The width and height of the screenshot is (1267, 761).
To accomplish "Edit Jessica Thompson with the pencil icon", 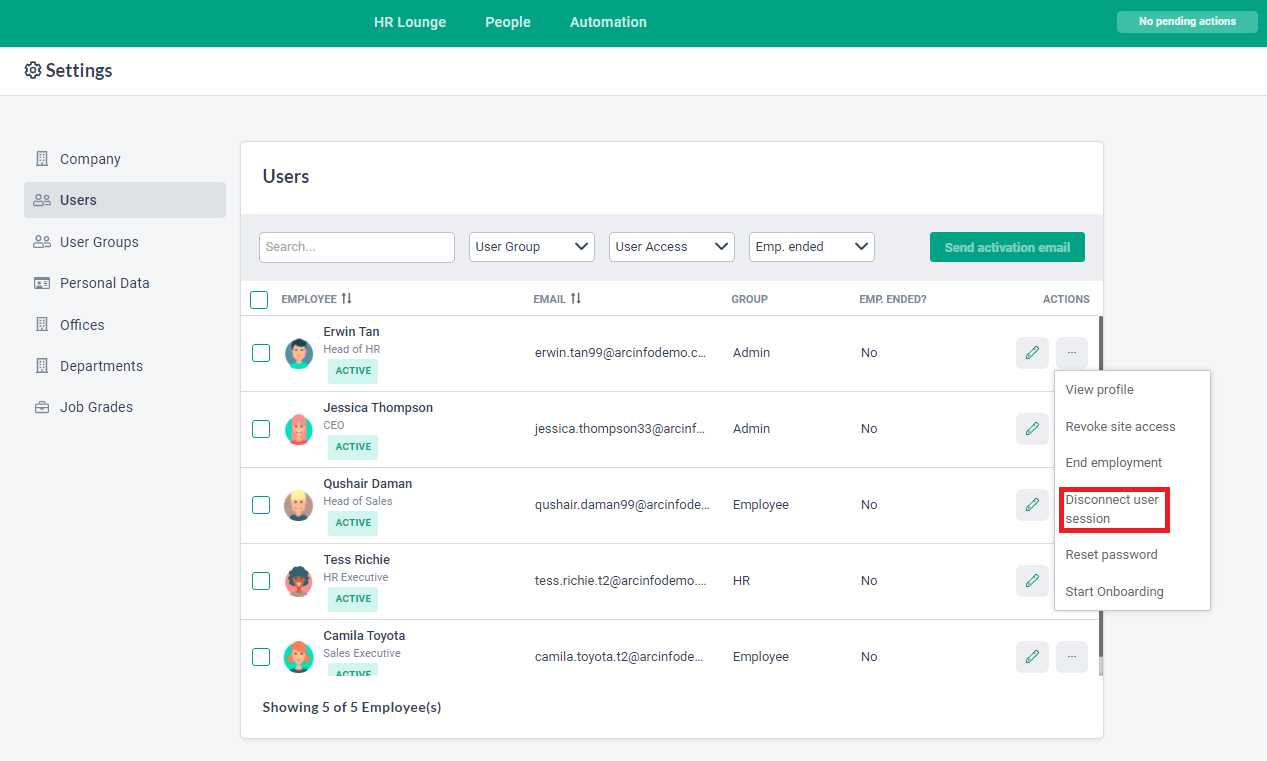I will 1032,429.
